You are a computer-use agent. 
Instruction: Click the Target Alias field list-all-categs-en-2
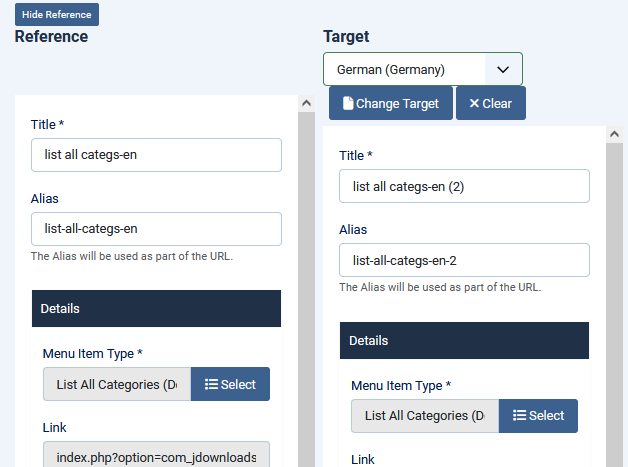point(464,260)
